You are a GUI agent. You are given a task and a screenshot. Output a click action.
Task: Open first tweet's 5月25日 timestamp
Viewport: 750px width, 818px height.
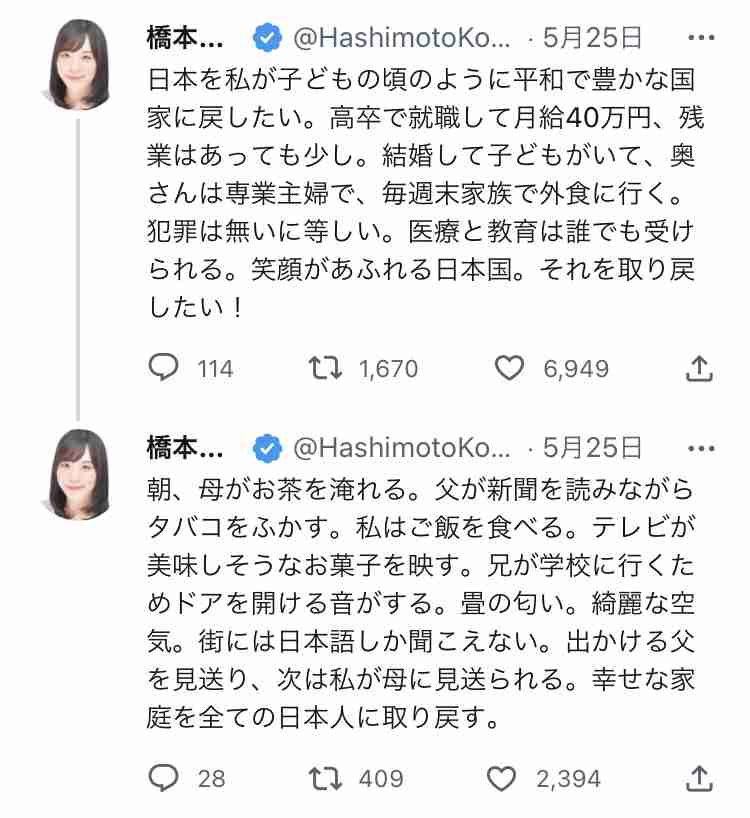(593, 40)
